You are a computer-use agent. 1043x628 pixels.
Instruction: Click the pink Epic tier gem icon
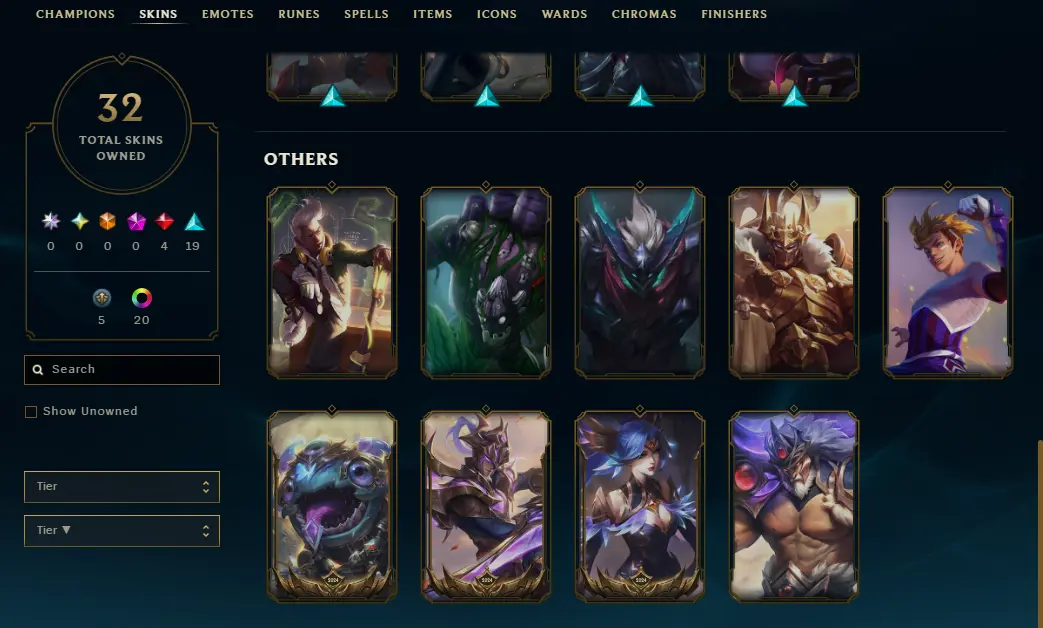136,221
